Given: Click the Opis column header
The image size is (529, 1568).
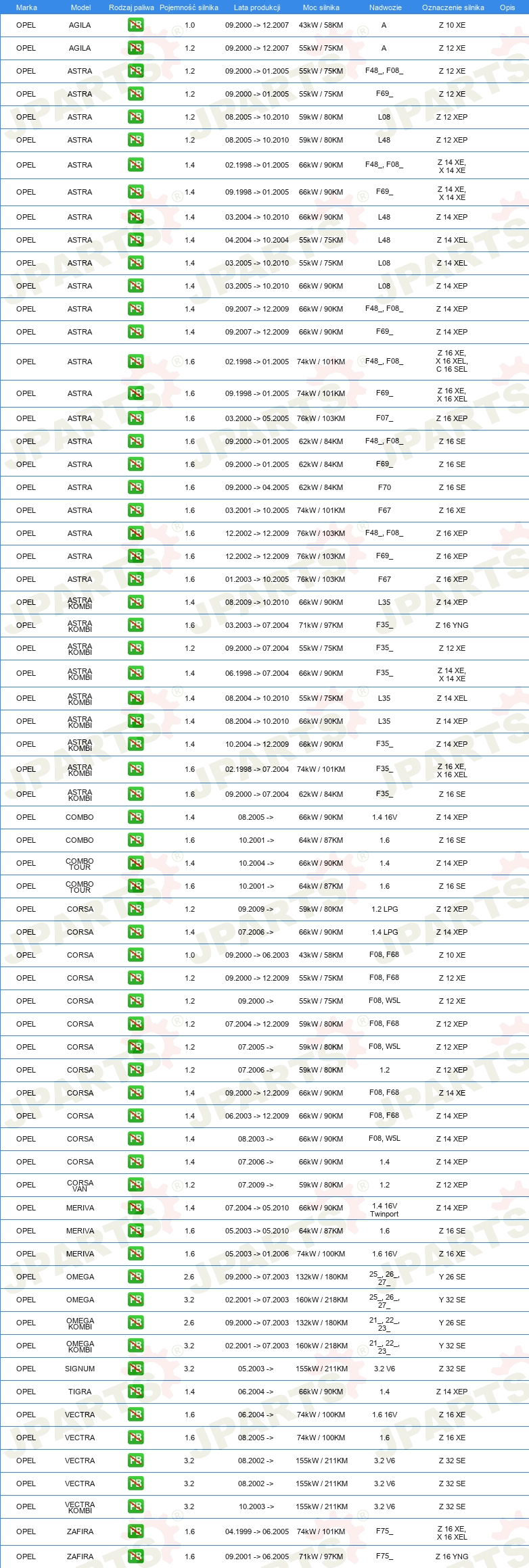Looking at the screenshot, I should tap(507, 7).
